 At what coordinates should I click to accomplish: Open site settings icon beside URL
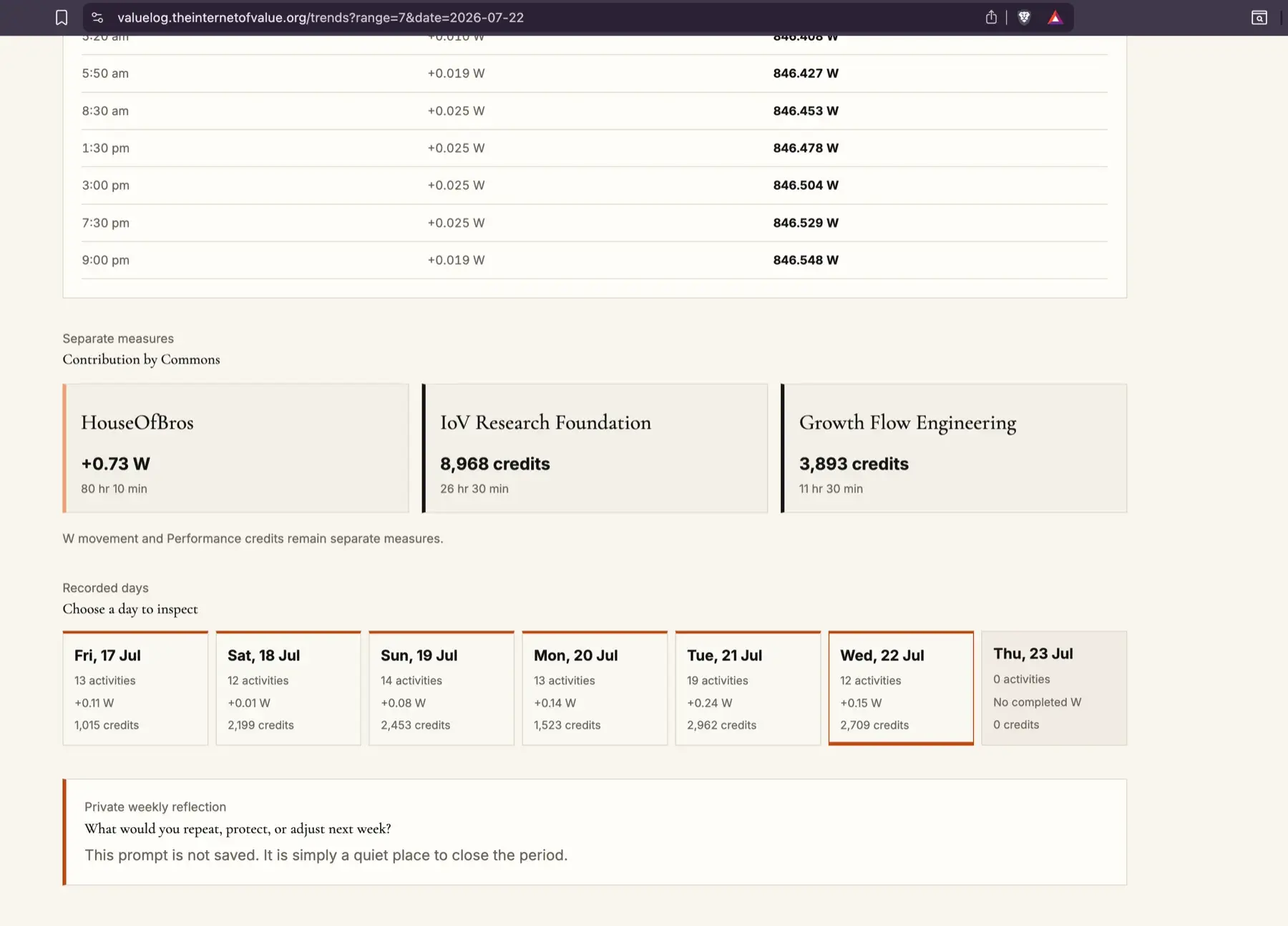pos(97,17)
